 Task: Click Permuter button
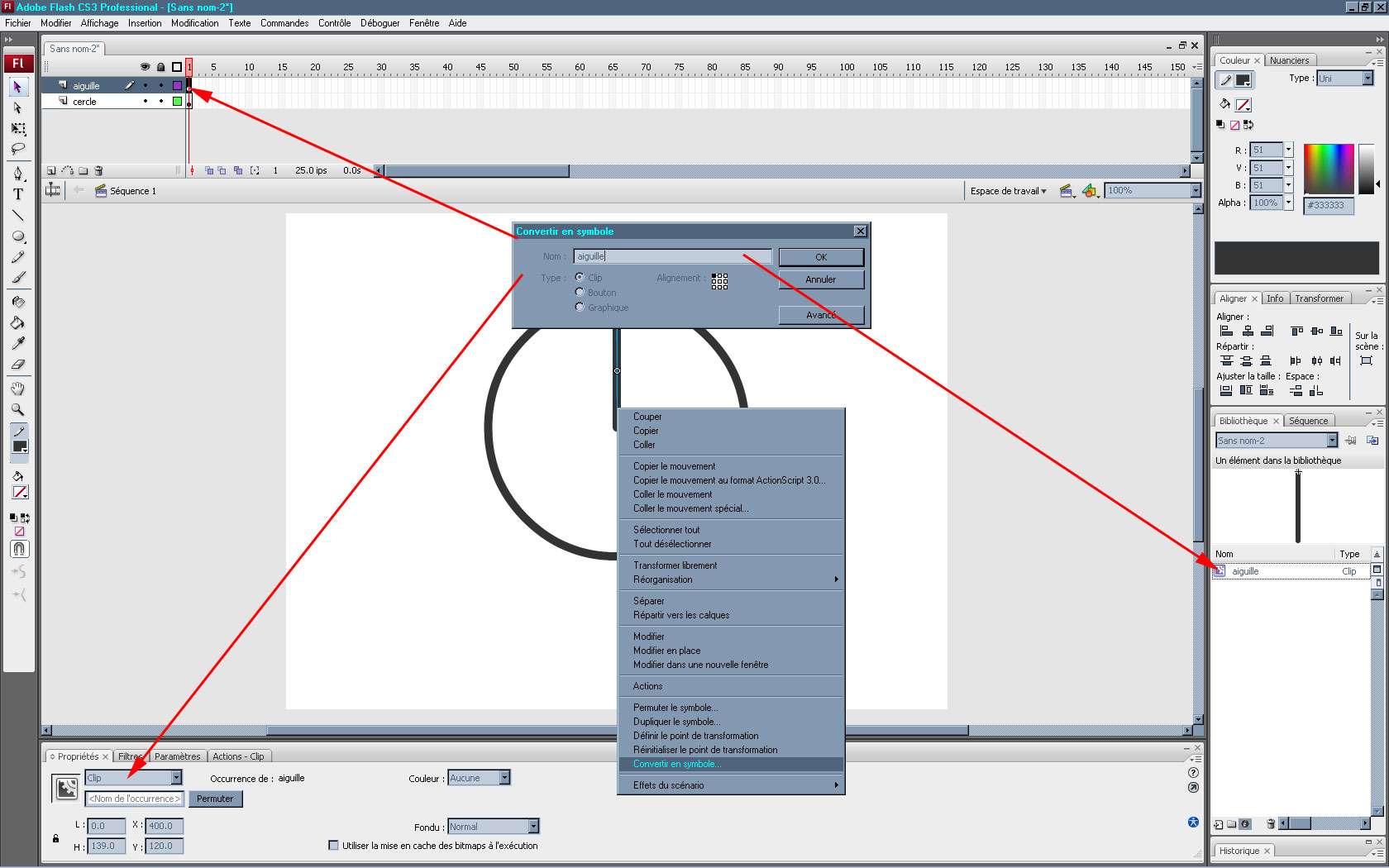click(216, 799)
